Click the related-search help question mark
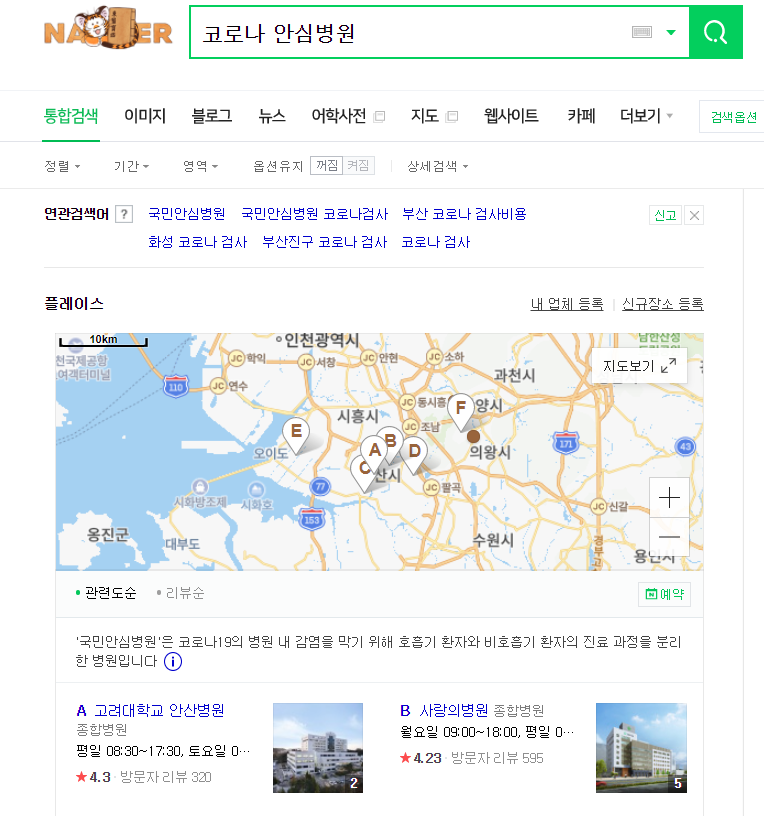764x816 pixels. tap(124, 214)
